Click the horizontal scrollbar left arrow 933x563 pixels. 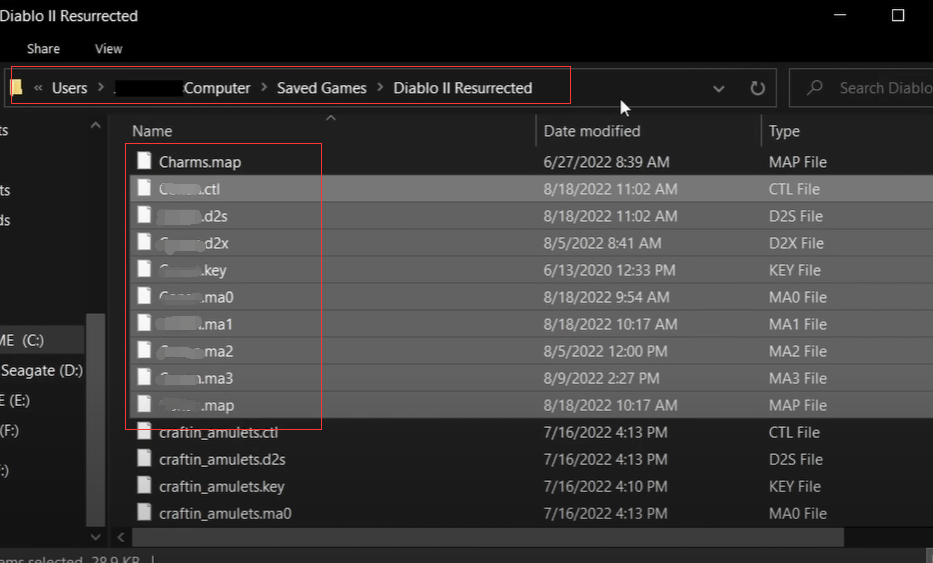point(121,537)
